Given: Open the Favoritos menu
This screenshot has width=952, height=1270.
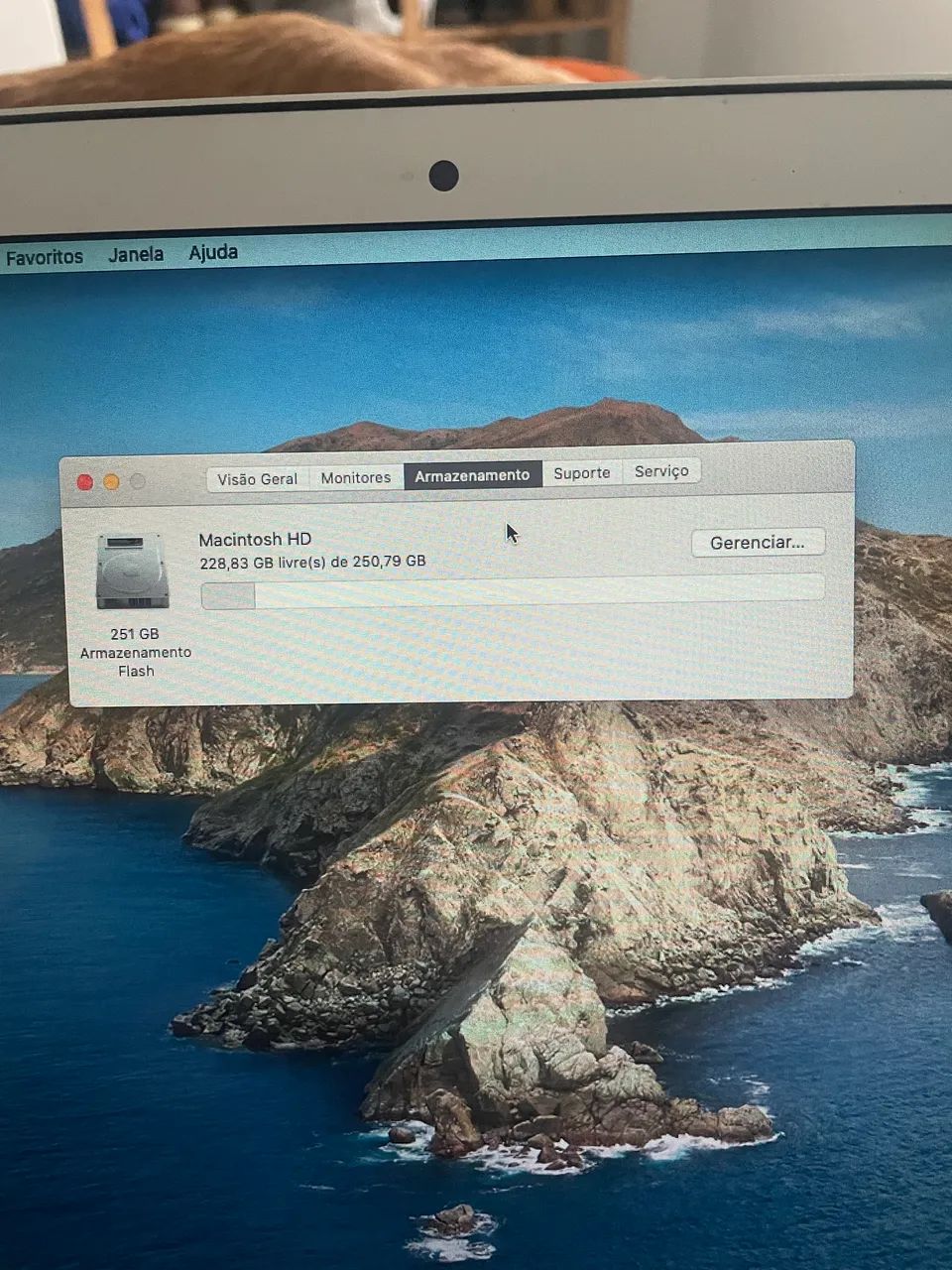Looking at the screenshot, I should point(46,255).
